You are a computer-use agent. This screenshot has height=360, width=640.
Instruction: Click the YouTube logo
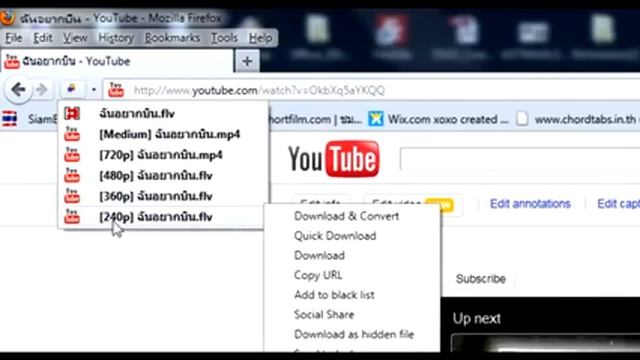(x=334, y=159)
